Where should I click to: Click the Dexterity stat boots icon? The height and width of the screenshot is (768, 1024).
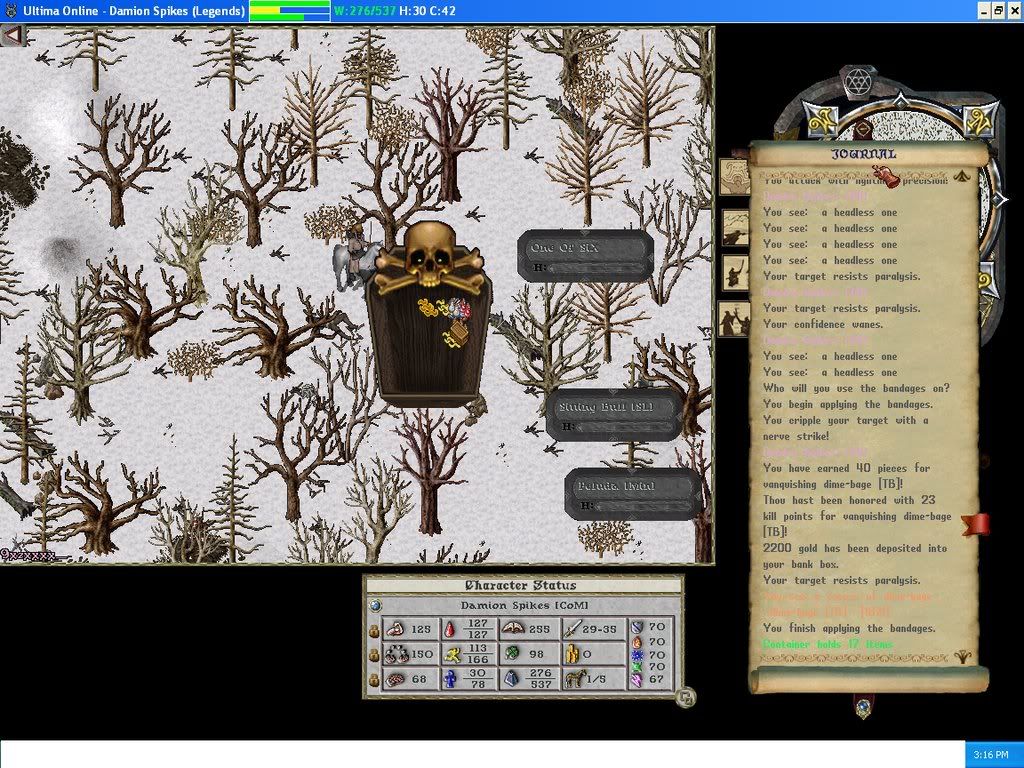tap(395, 654)
